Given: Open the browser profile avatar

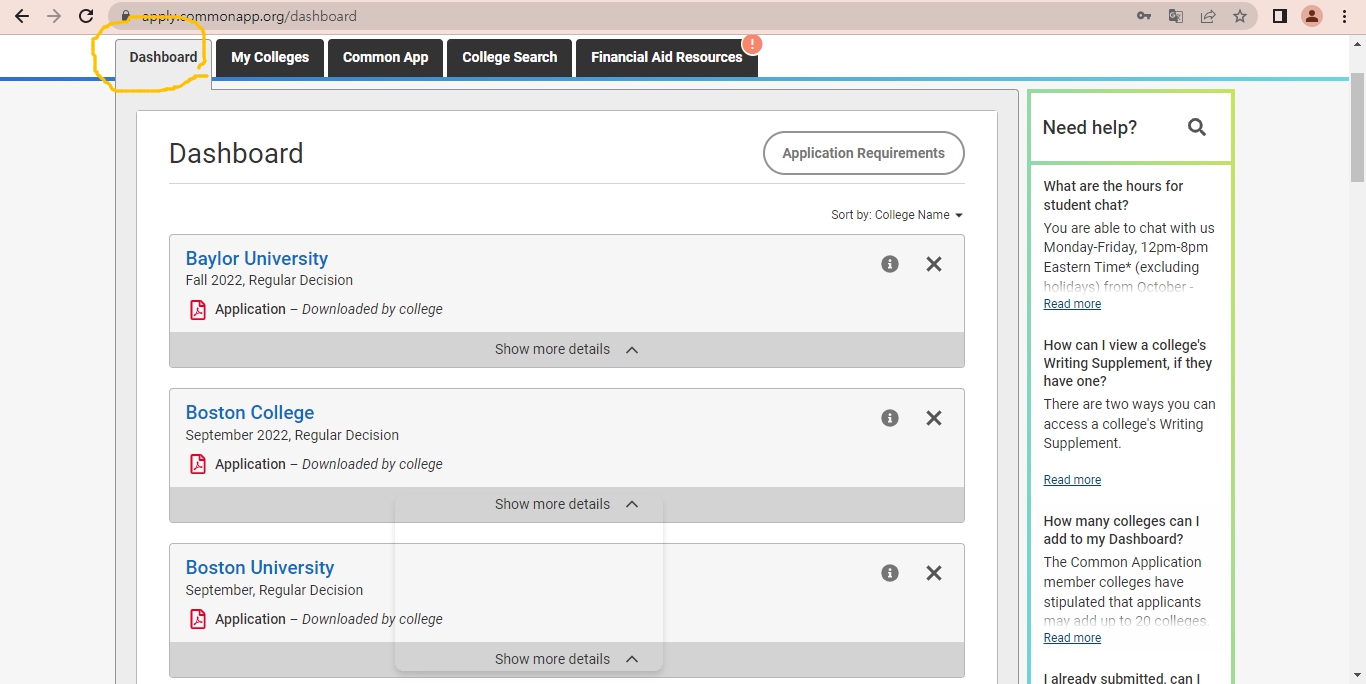Looking at the screenshot, I should (x=1312, y=16).
